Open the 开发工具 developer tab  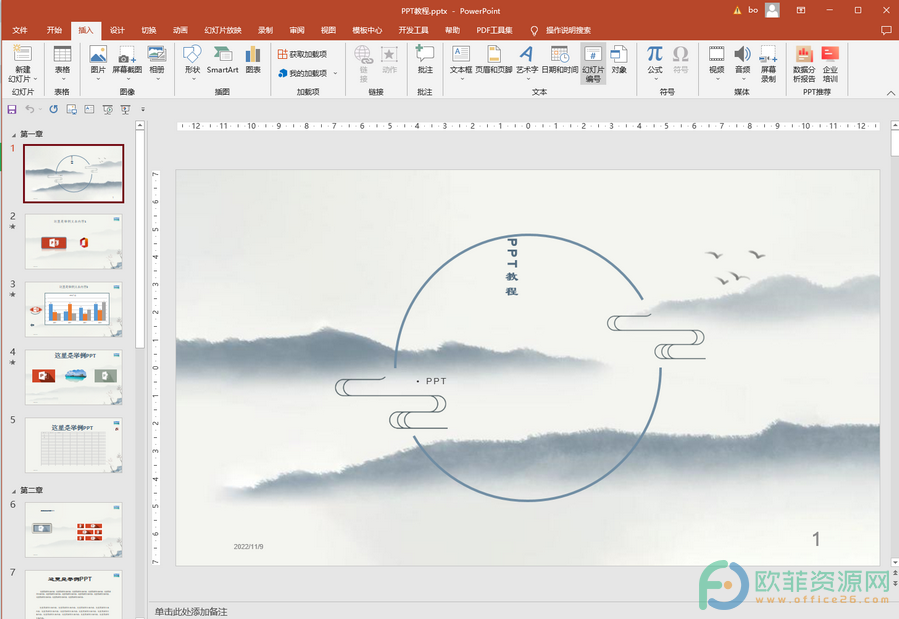[x=413, y=30]
